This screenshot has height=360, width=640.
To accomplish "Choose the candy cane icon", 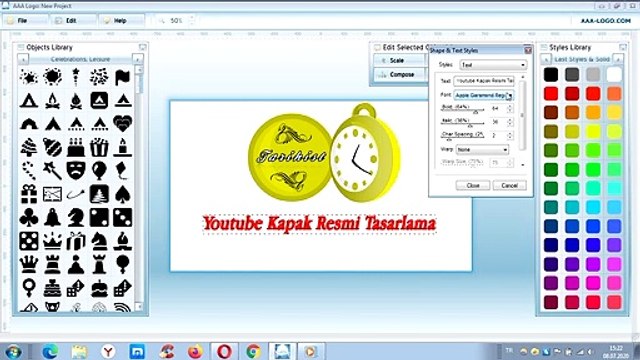I will tap(29, 171).
